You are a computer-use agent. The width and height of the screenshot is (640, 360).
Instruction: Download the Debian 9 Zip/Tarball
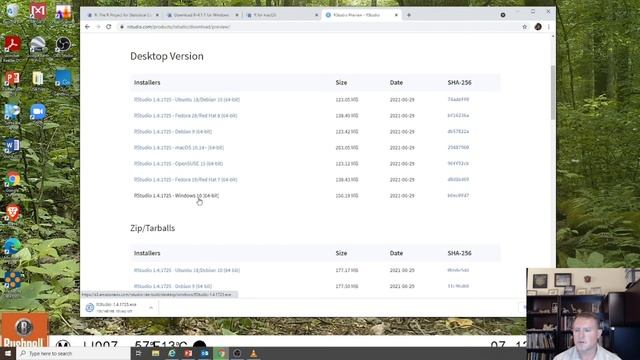(x=173, y=286)
